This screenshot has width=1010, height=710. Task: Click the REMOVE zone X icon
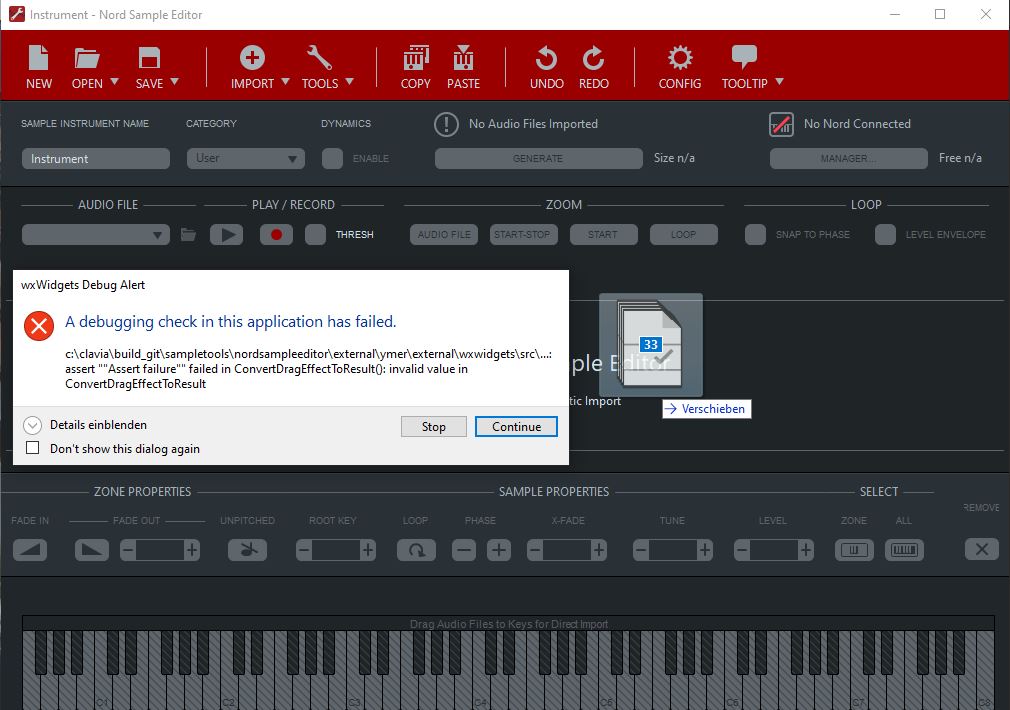point(981,549)
